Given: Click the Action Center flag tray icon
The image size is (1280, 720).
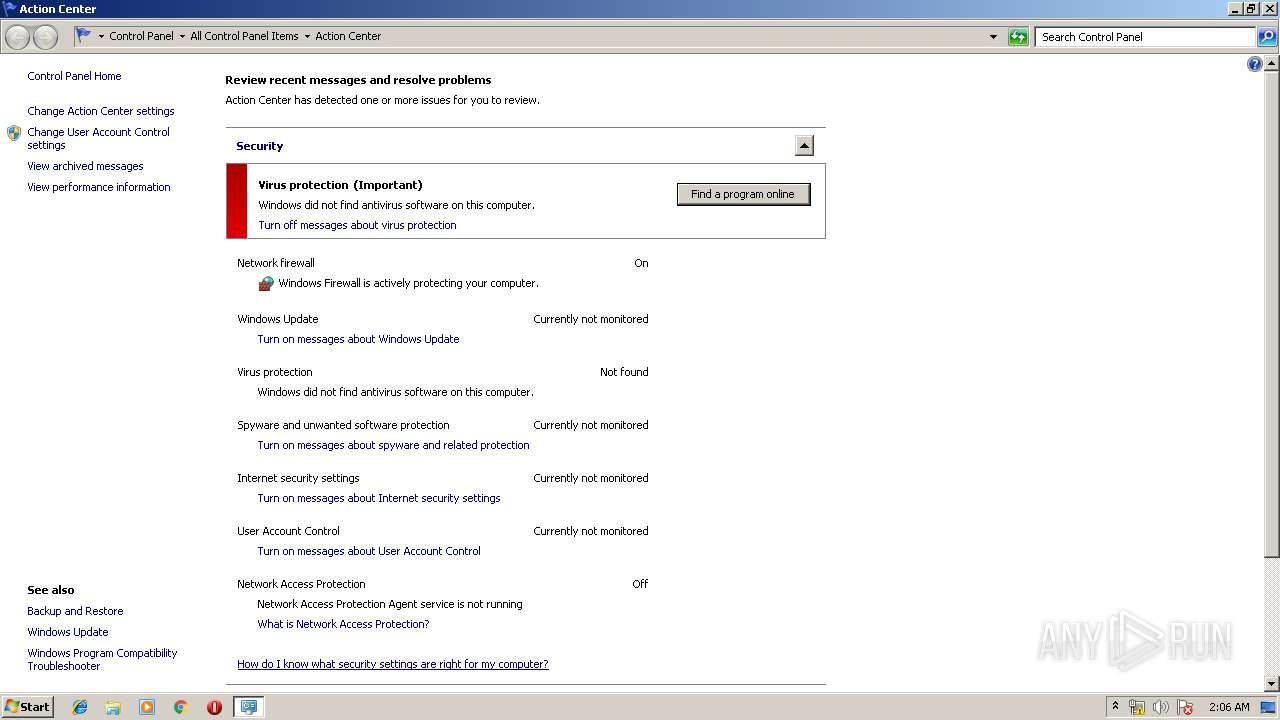Looking at the screenshot, I should tap(1185, 707).
